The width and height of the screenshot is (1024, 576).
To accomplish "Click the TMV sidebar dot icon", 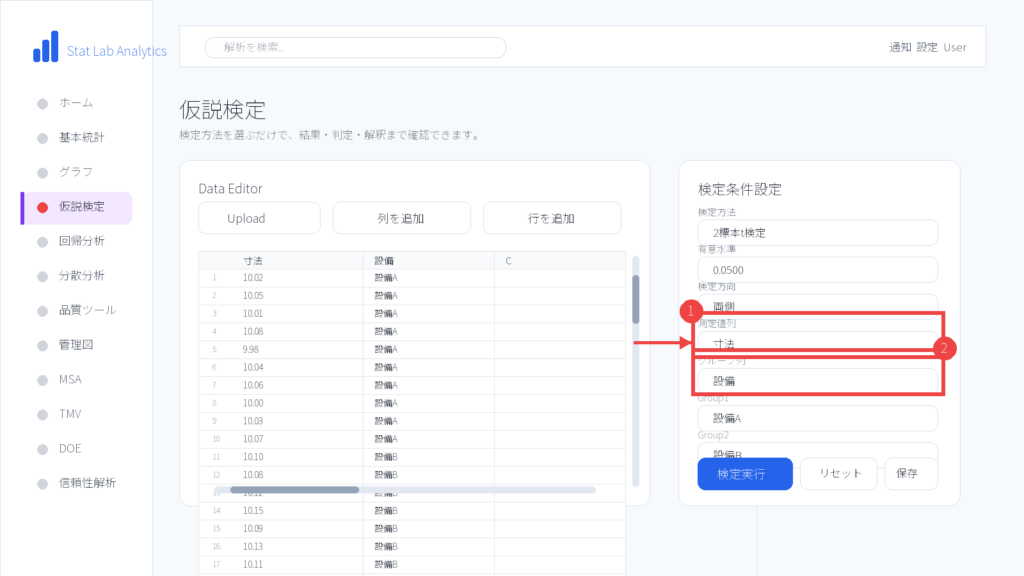I will point(42,415).
